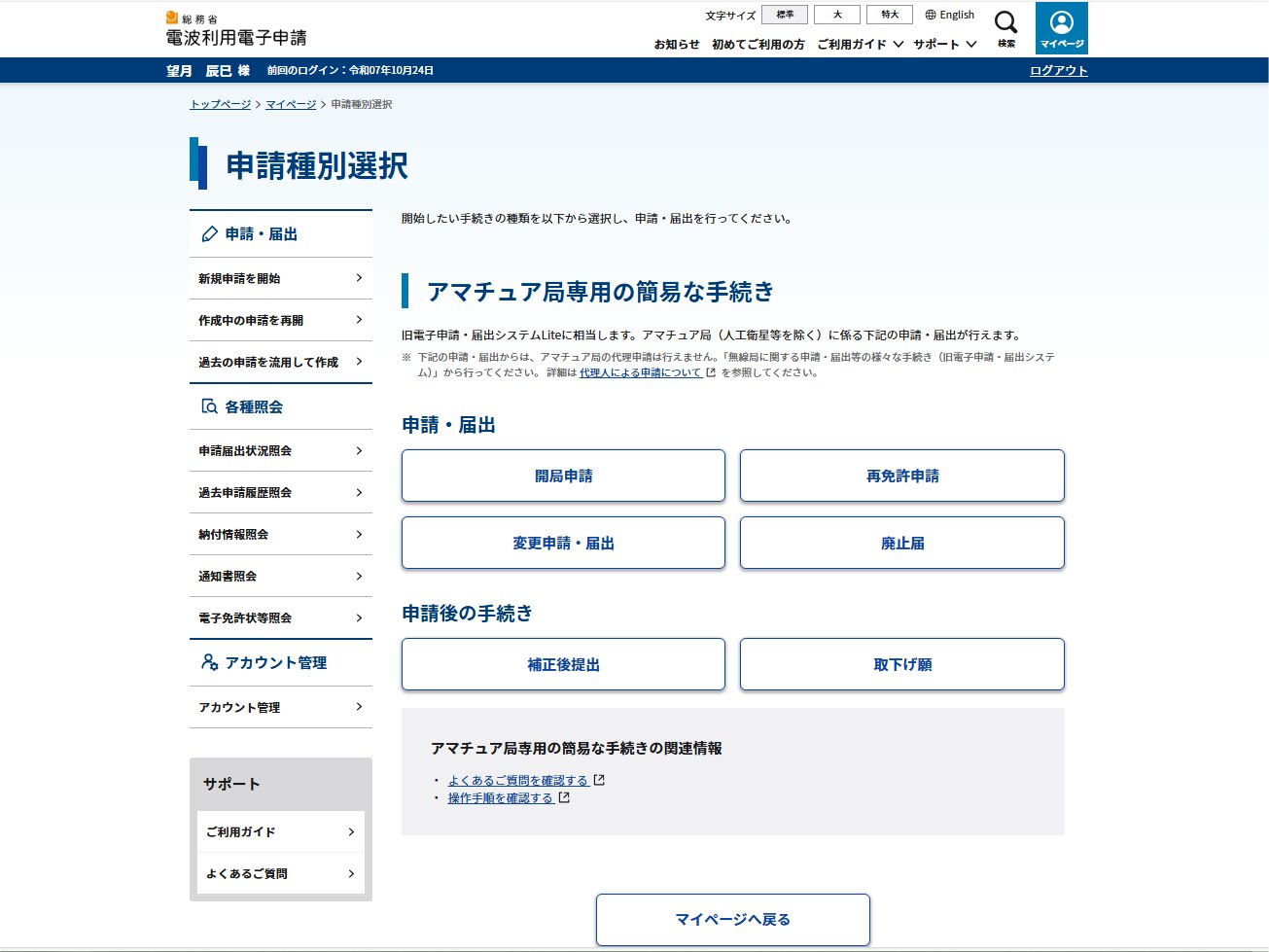Open the お知らせ menu item
This screenshot has height=952, width=1269.
pyautogui.click(x=677, y=45)
